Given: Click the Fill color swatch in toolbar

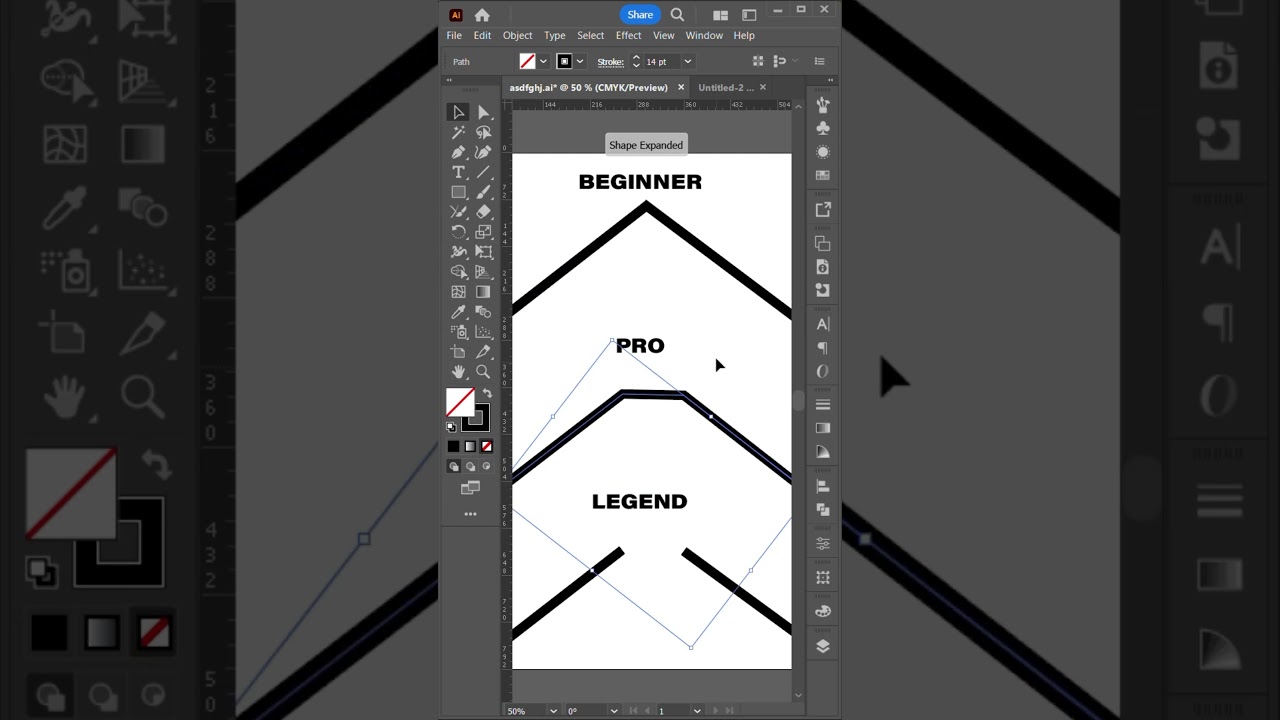Looking at the screenshot, I should (x=460, y=402).
